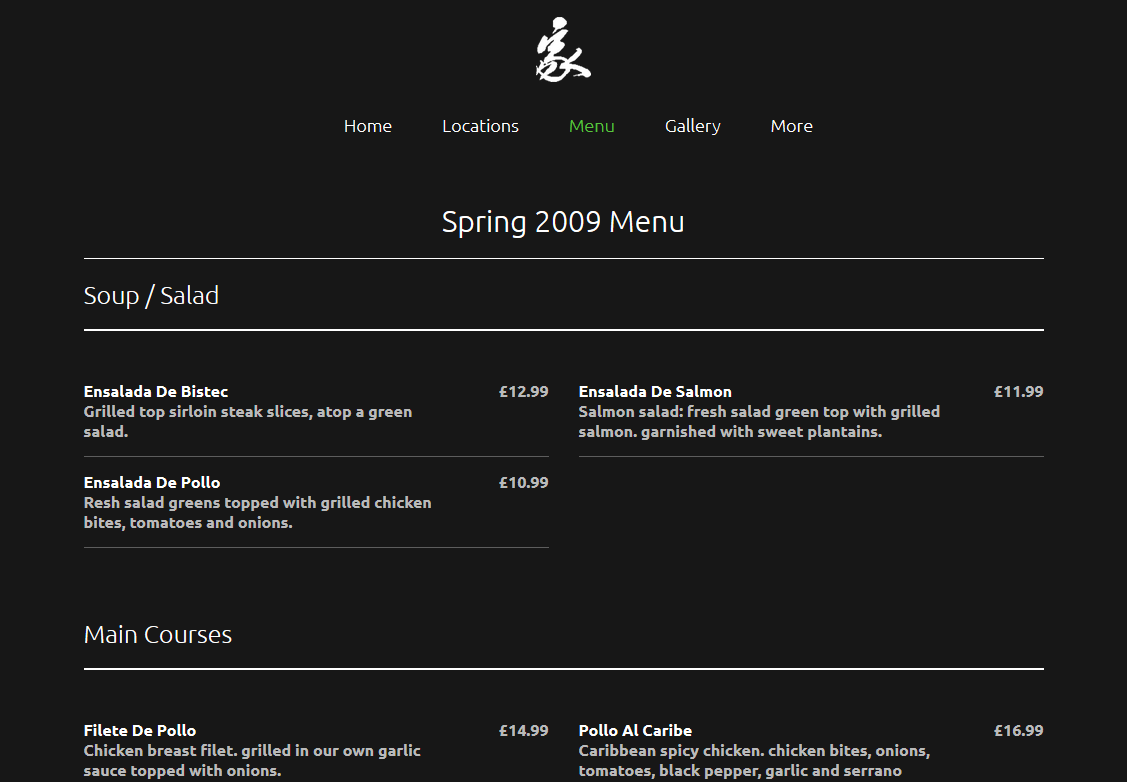Screen dimensions: 1127x782
Task: Click the £16.99 Pollo Al Caribe price
Action: pyautogui.click(x=1018, y=730)
